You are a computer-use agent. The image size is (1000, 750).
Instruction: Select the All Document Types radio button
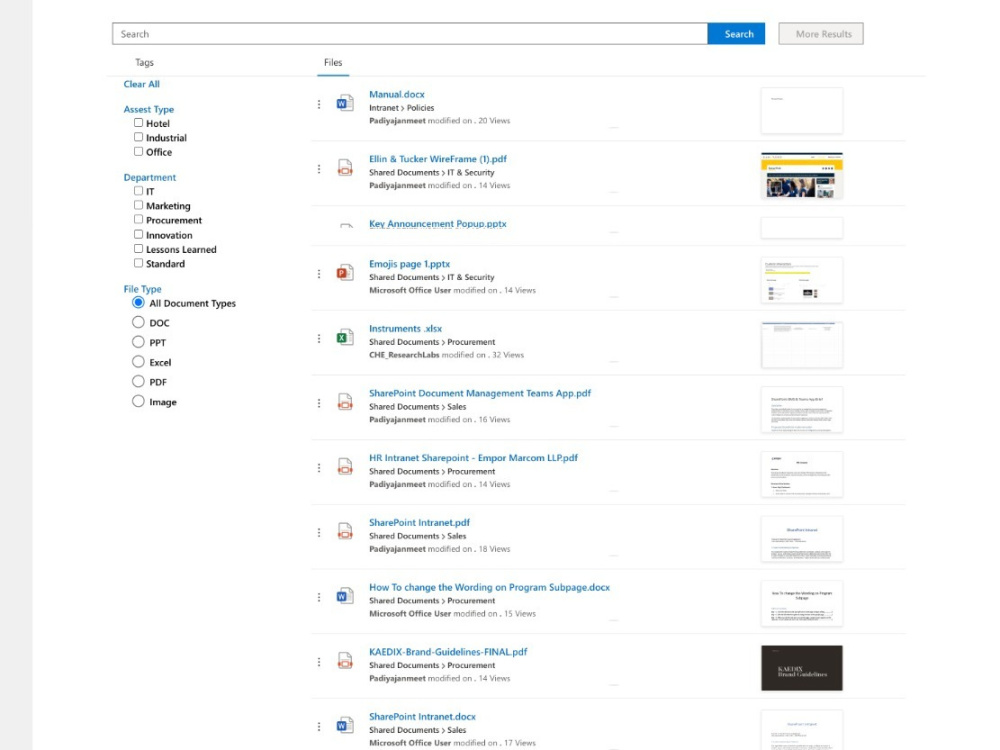point(138,302)
